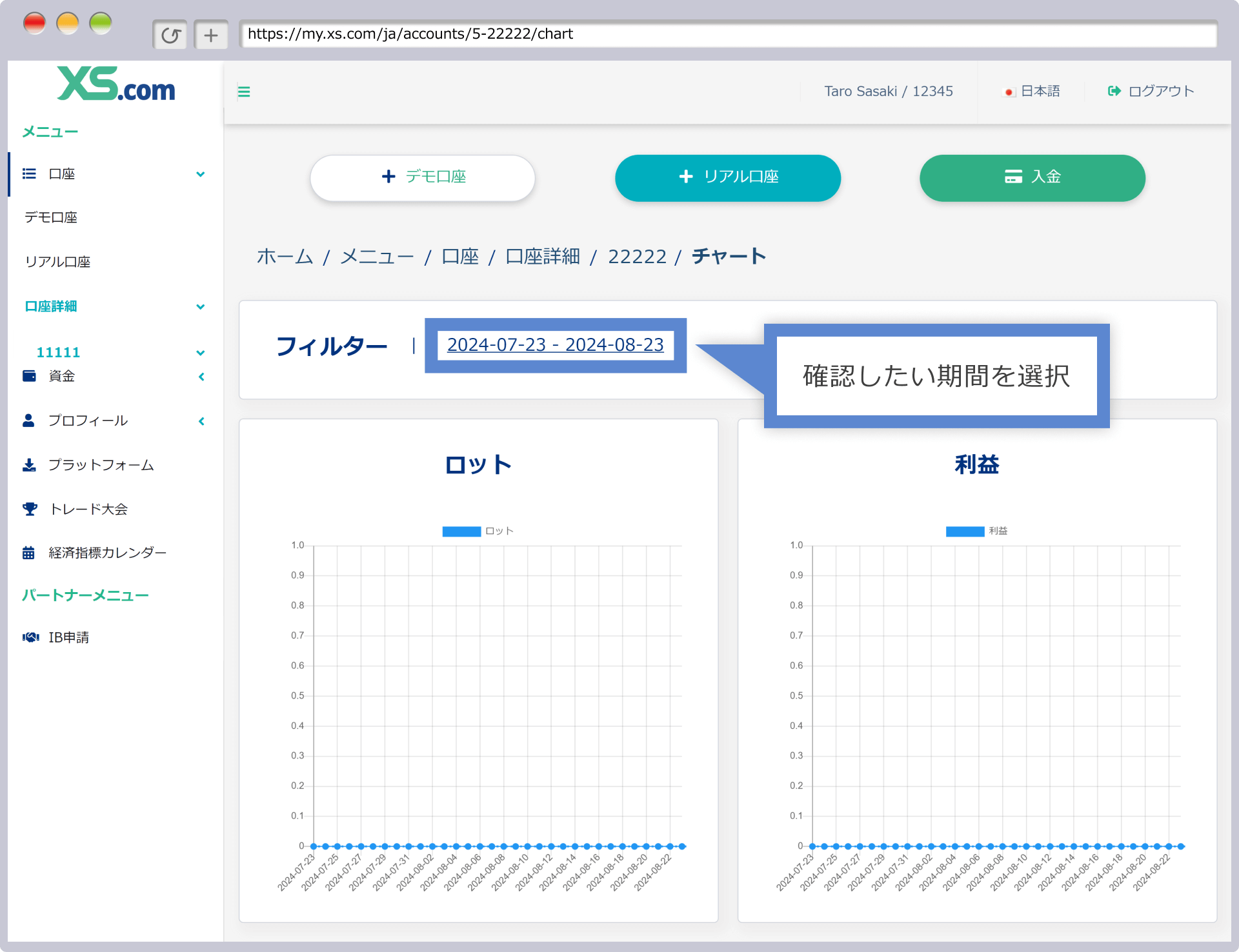Click the browser reload button
Image resolution: width=1239 pixels, height=952 pixels.
coord(170,35)
